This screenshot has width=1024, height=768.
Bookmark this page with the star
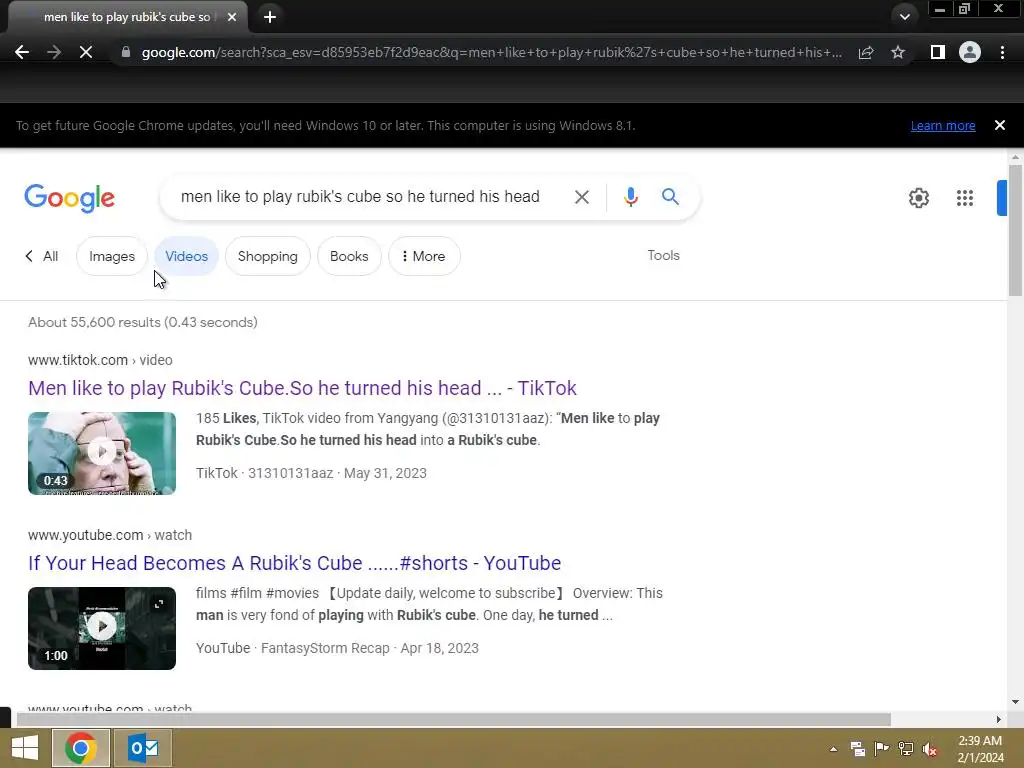click(898, 52)
